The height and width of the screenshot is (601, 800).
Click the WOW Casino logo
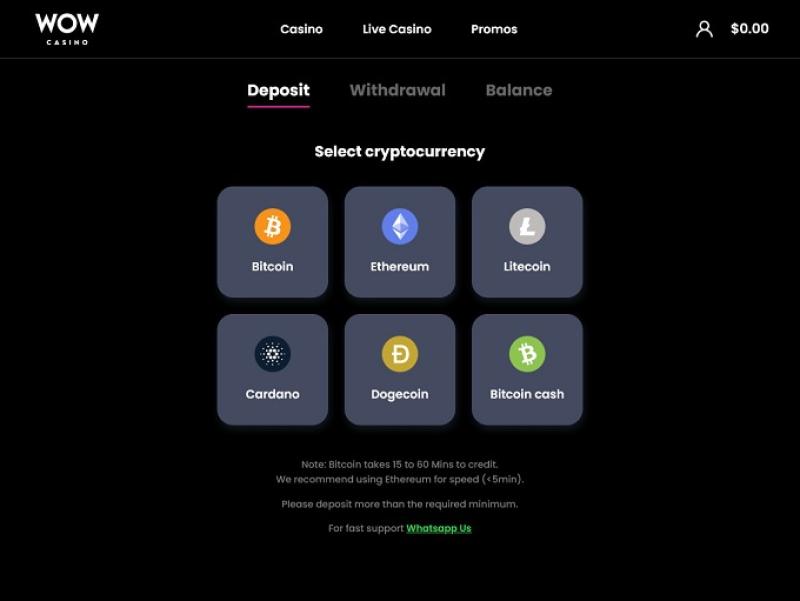click(67, 29)
